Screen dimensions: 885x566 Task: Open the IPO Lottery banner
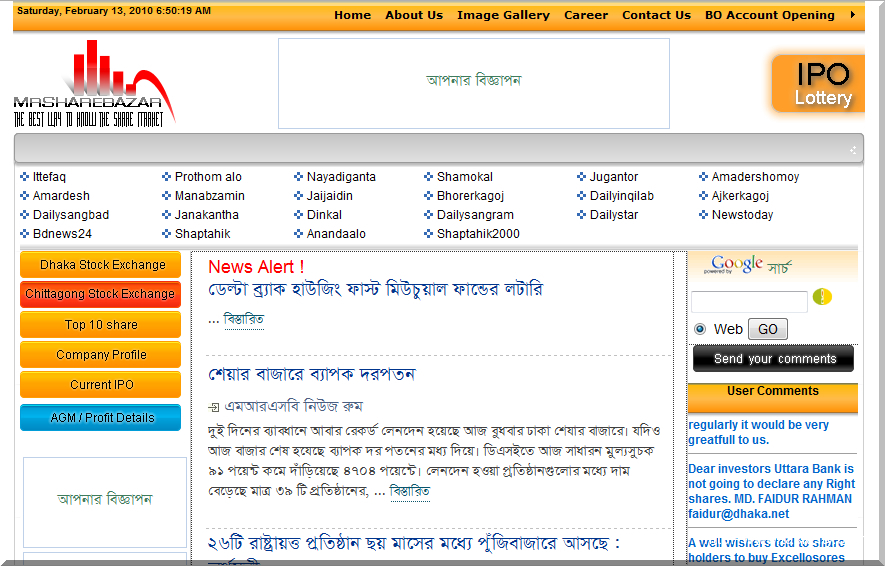pos(820,84)
